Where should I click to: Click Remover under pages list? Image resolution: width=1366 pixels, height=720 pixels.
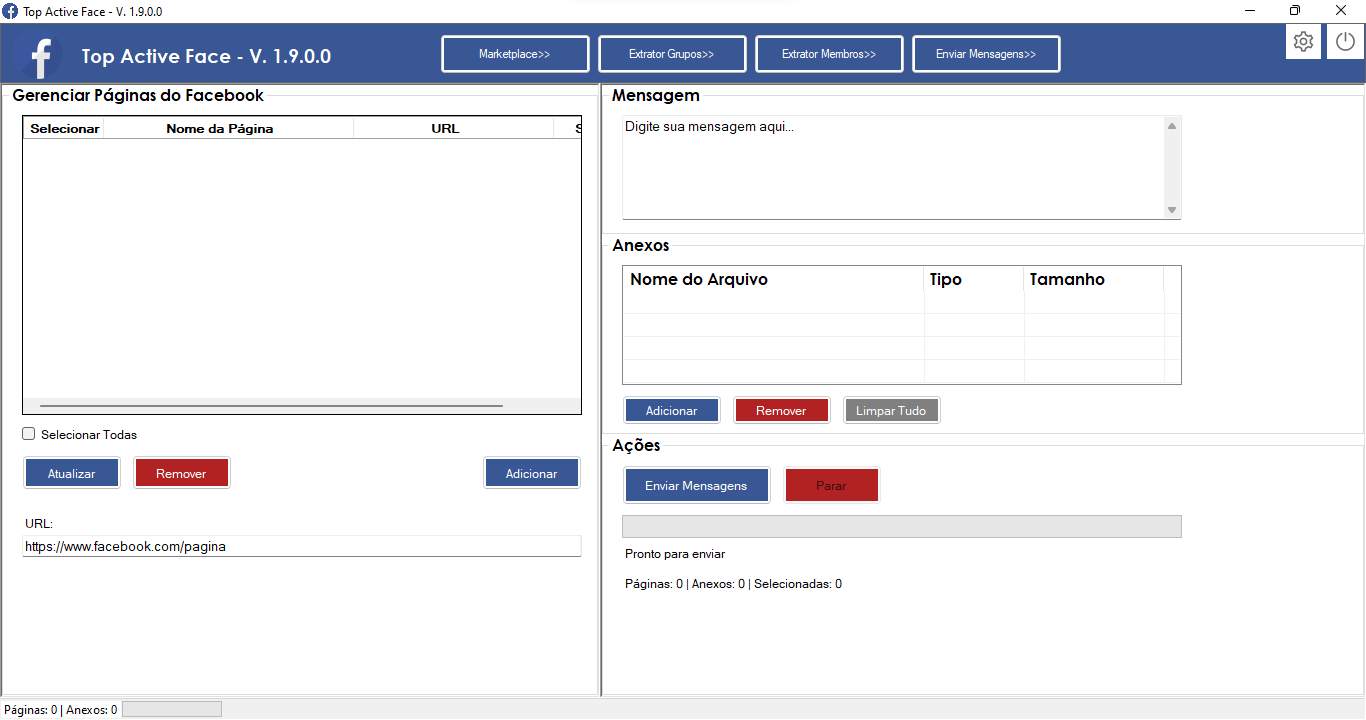[181, 473]
